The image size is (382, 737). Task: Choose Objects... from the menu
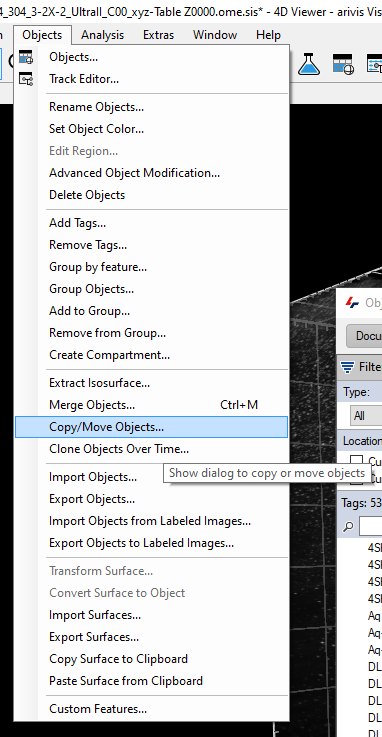click(151, 57)
